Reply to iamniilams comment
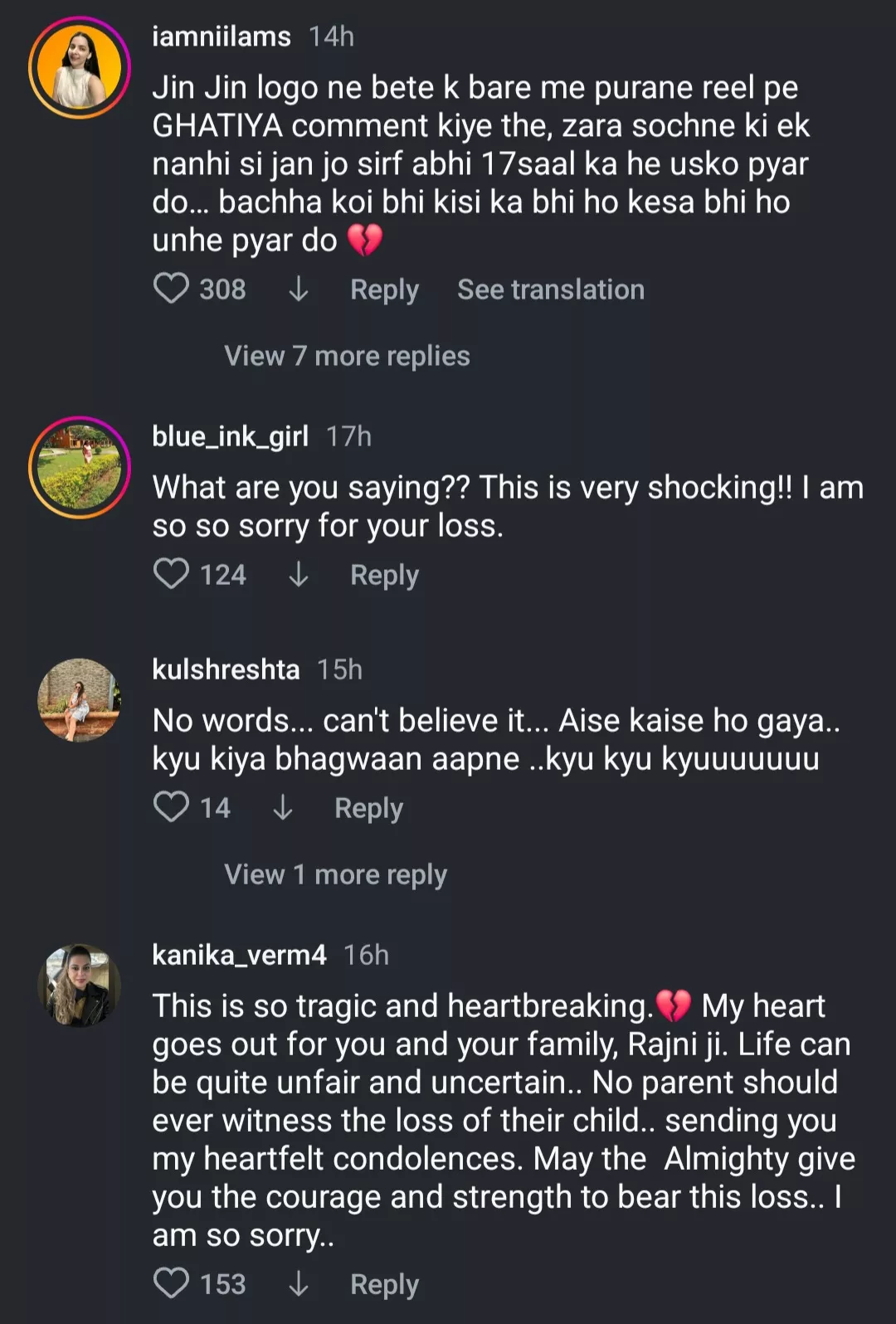 (384, 290)
